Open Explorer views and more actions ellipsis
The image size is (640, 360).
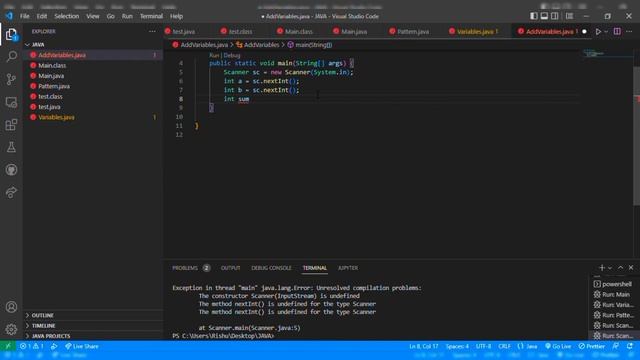[x=152, y=31]
